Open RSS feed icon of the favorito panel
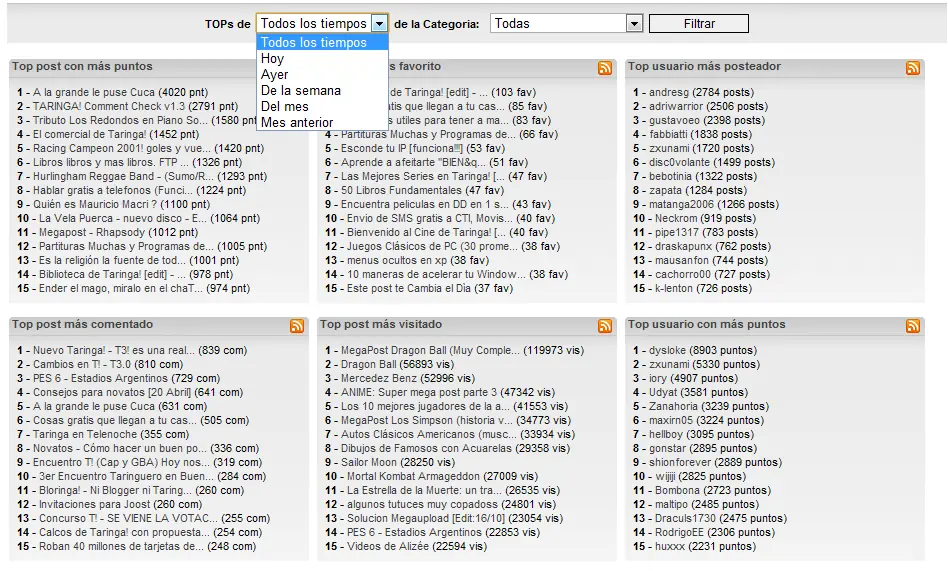The width and height of the screenshot is (948, 571). point(605,68)
